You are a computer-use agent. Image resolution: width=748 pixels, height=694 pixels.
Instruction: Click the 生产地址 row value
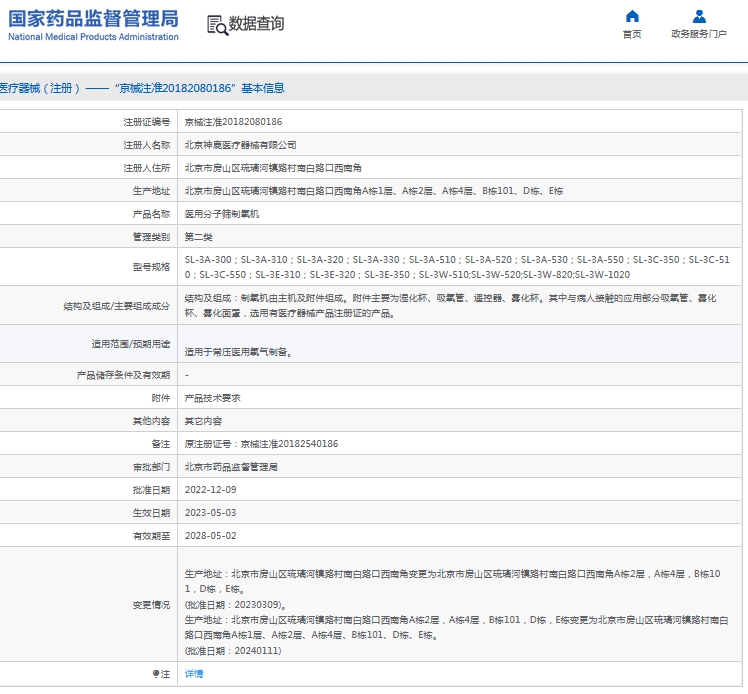click(x=374, y=191)
